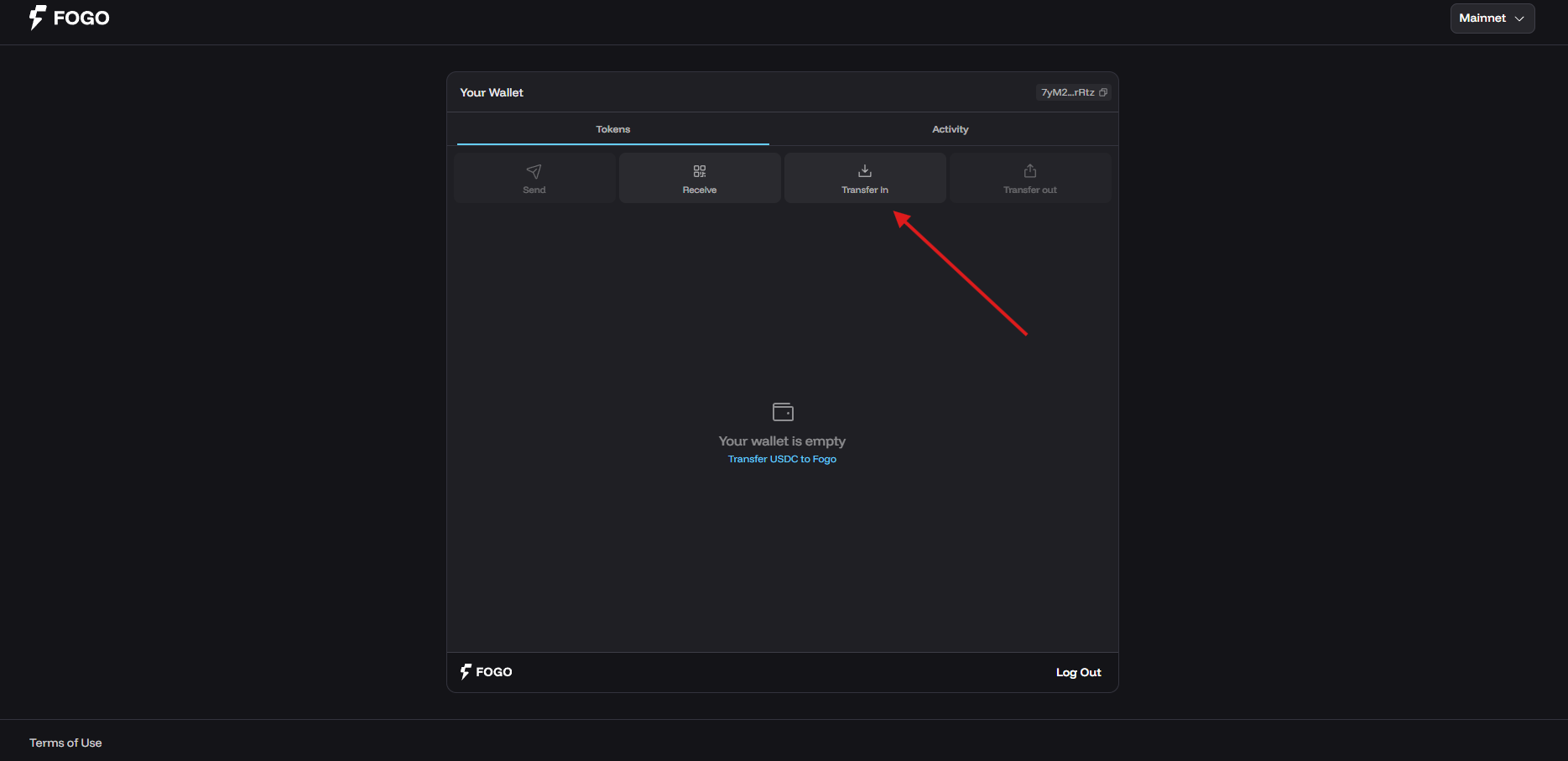This screenshot has height=761, width=1568.
Task: Copy wallet address using the copy icon
Action: click(1103, 92)
